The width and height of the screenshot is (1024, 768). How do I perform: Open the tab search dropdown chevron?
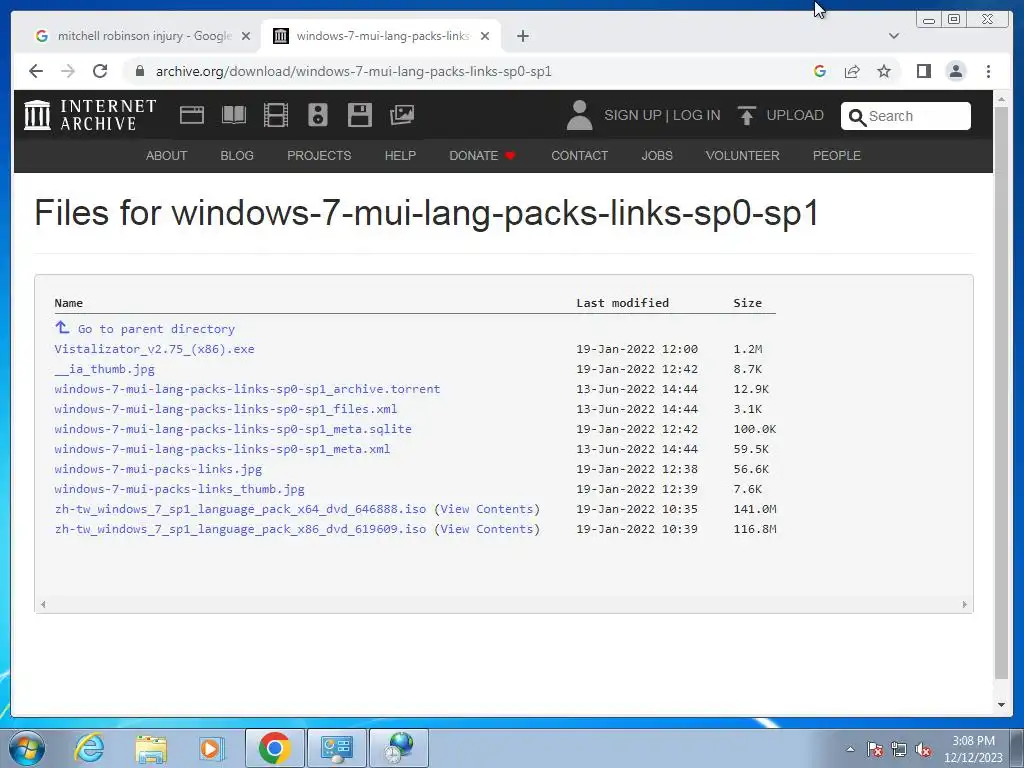pyautogui.click(x=894, y=36)
